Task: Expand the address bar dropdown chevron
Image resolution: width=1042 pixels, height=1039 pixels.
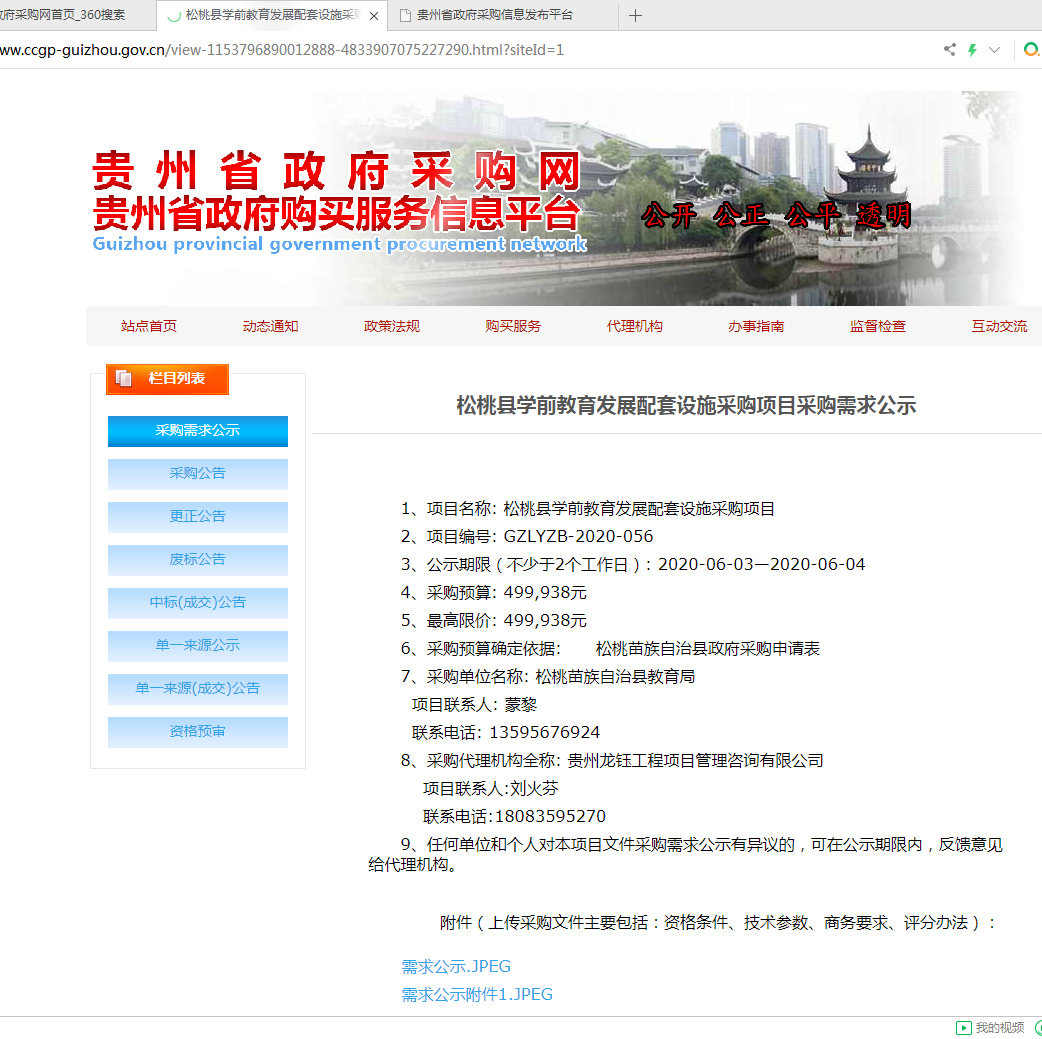Action: coord(994,50)
